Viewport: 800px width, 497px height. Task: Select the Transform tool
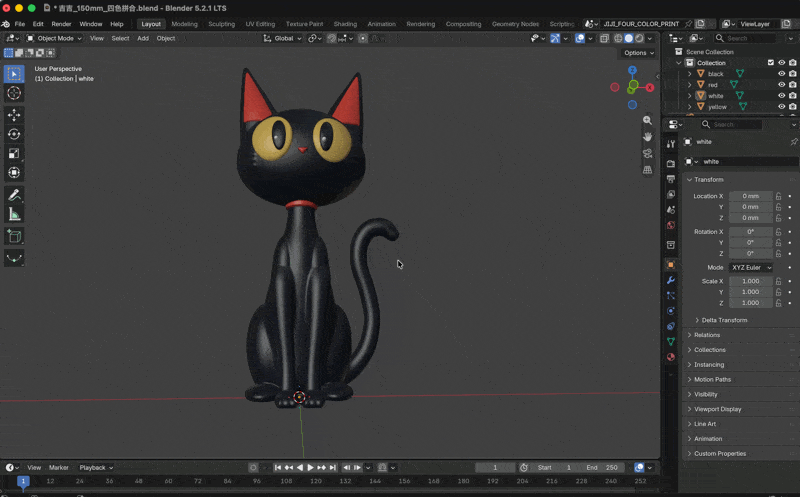[x=14, y=172]
